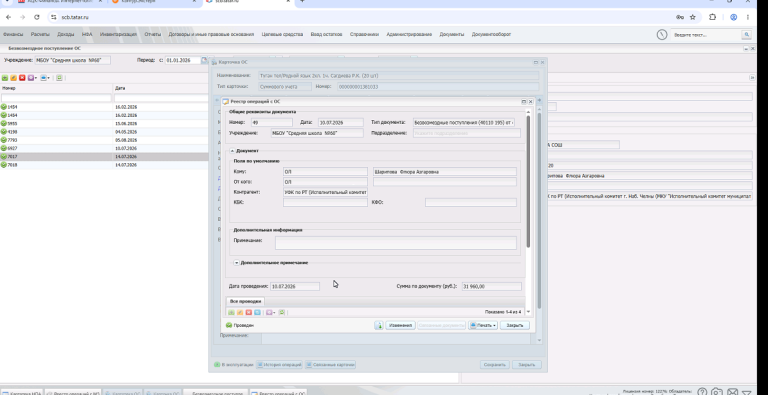
Task: Open the print dropdown arrow in main list toolbar
Action: (49, 78)
